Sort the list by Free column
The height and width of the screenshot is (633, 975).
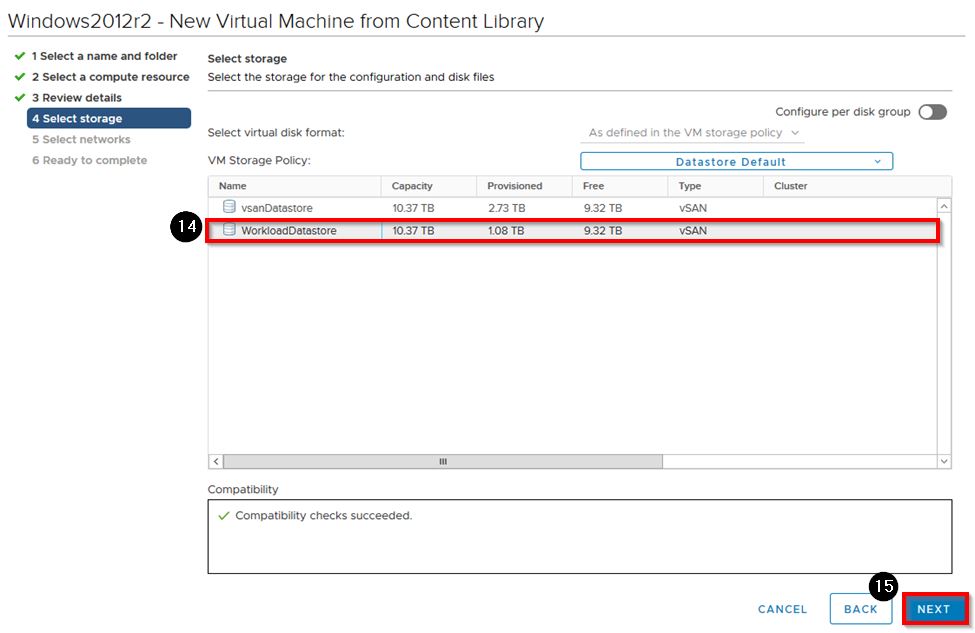593,186
